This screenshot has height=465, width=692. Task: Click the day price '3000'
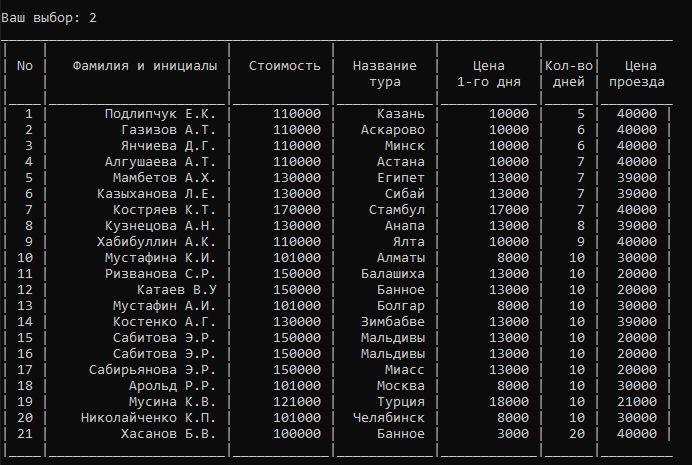(x=513, y=434)
